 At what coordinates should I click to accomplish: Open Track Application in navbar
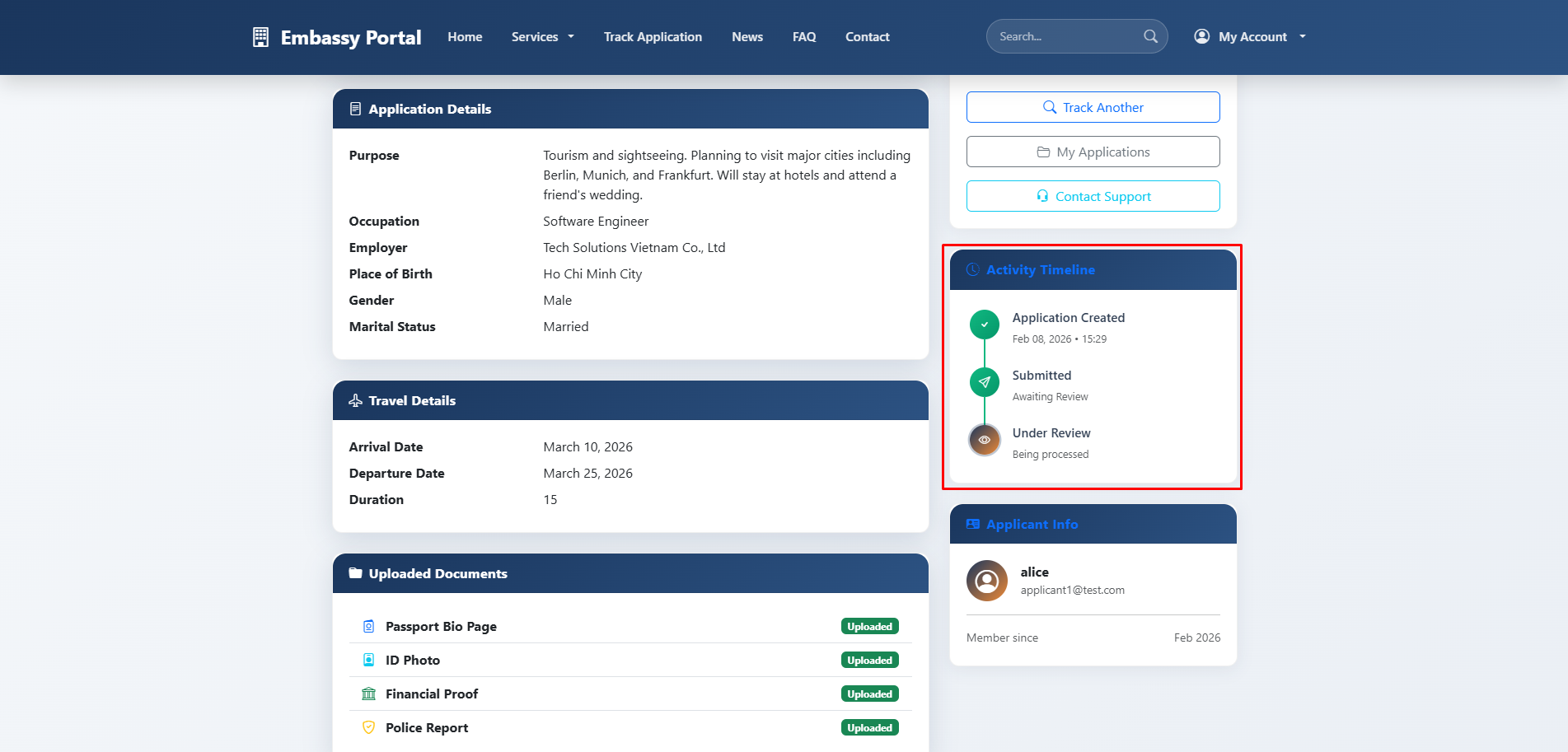(x=653, y=37)
